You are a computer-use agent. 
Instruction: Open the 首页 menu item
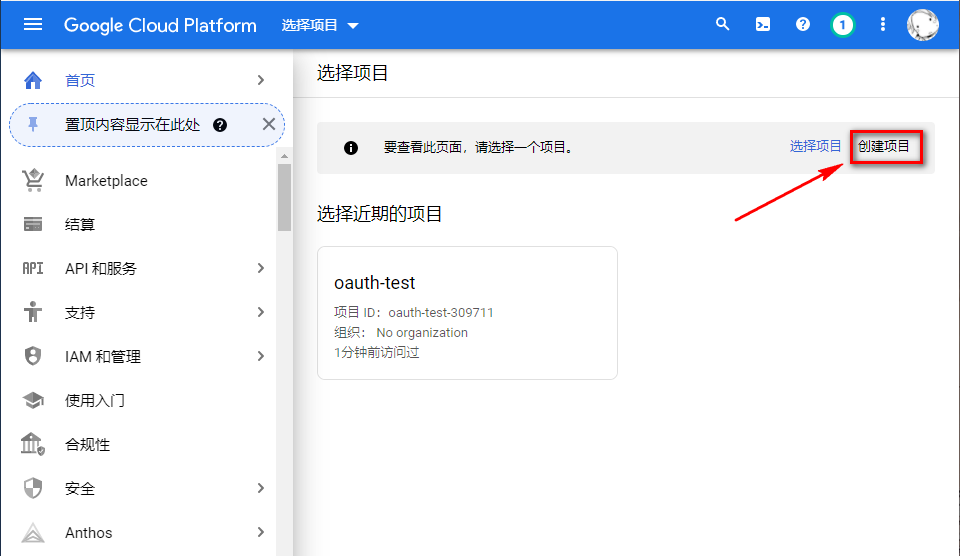(x=80, y=80)
